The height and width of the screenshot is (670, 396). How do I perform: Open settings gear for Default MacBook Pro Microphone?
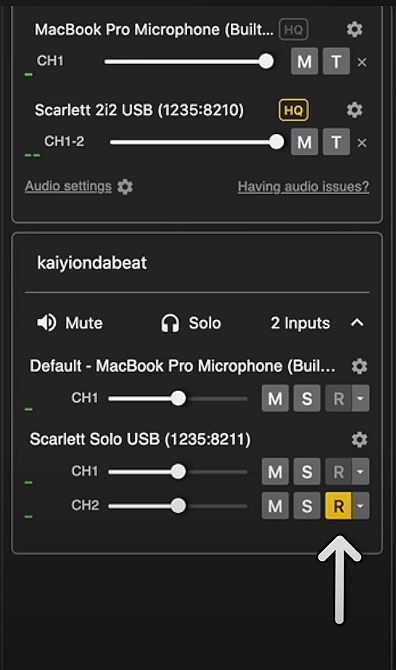point(359,366)
